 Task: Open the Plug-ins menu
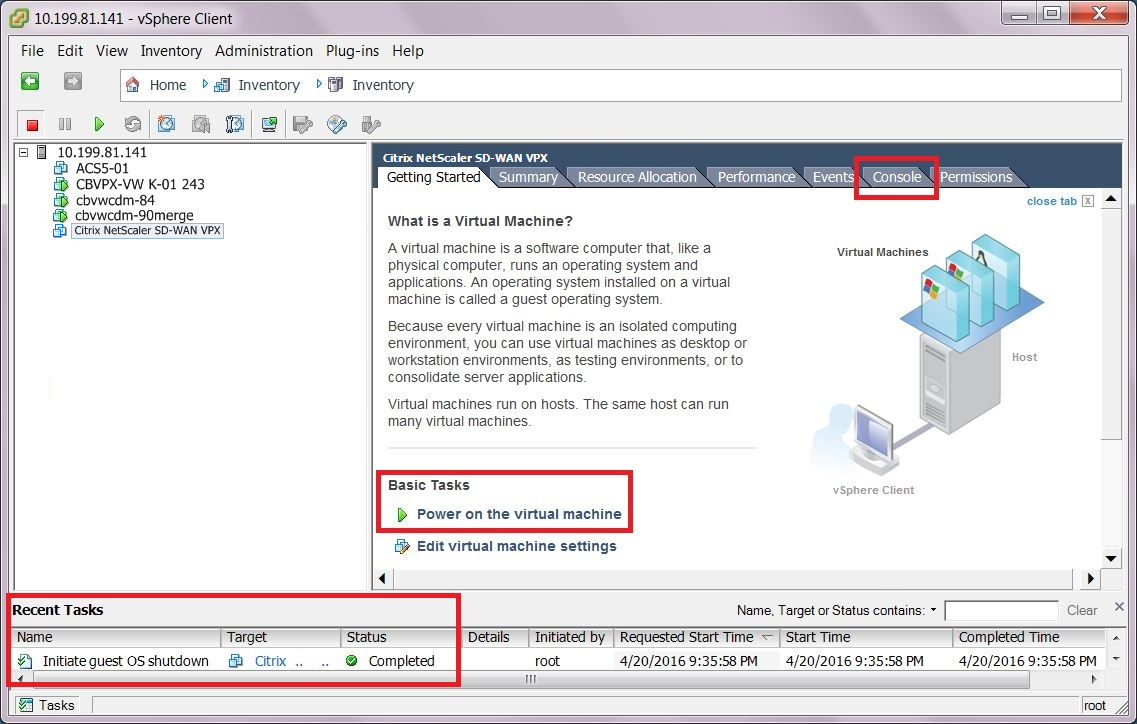pos(352,51)
